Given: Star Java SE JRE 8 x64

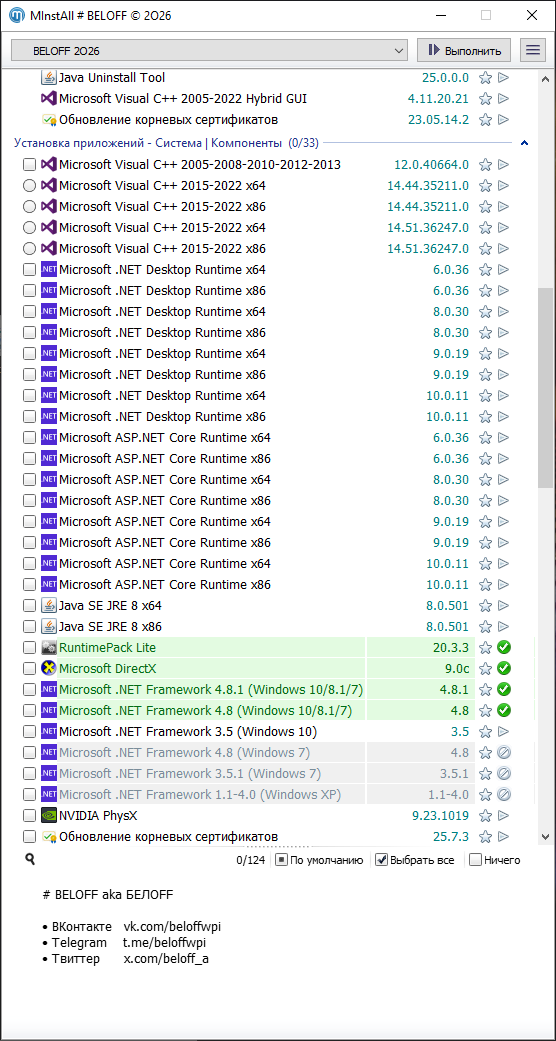Looking at the screenshot, I should point(486,605).
